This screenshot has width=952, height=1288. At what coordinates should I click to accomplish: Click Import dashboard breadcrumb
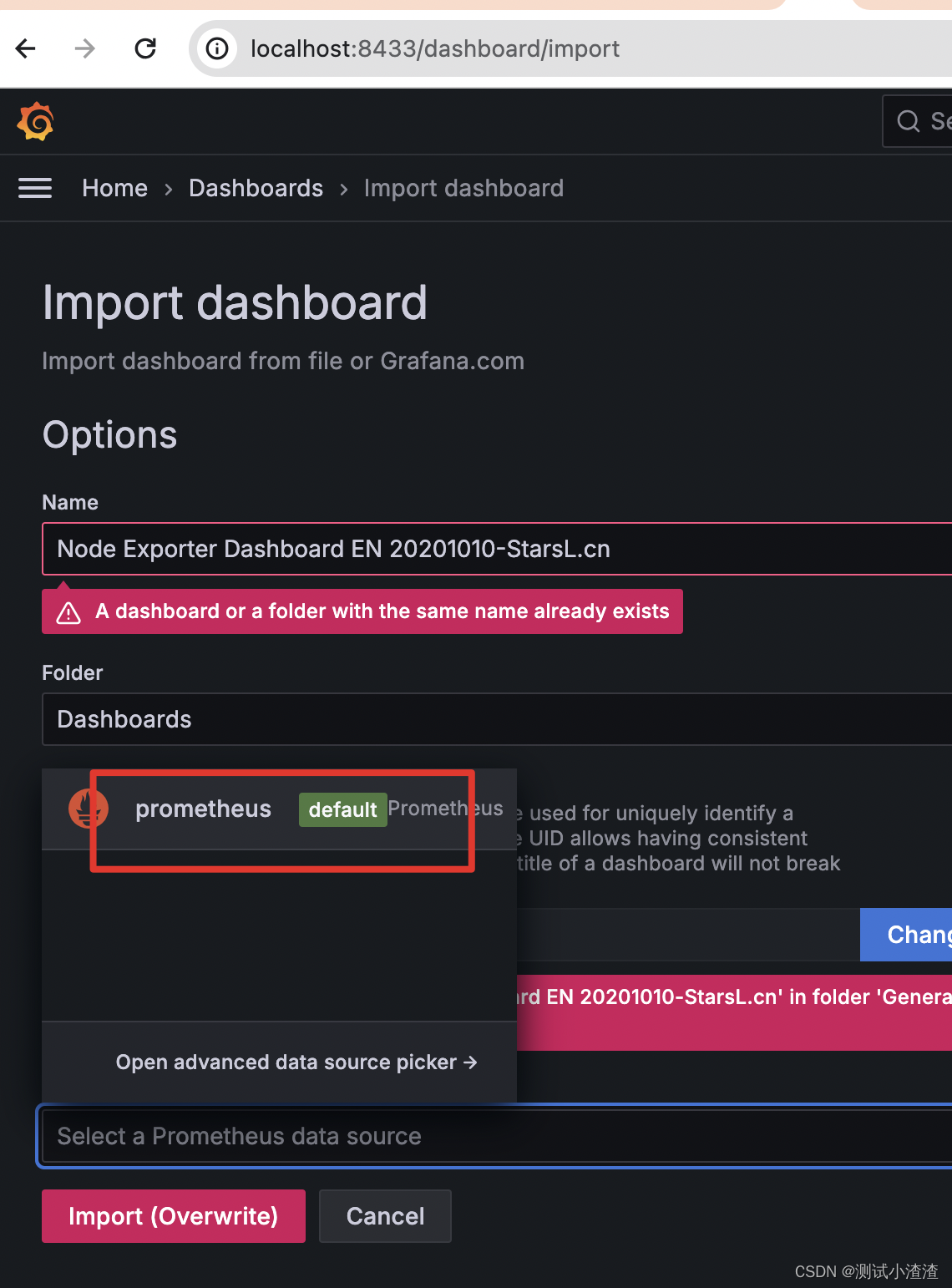tap(463, 188)
